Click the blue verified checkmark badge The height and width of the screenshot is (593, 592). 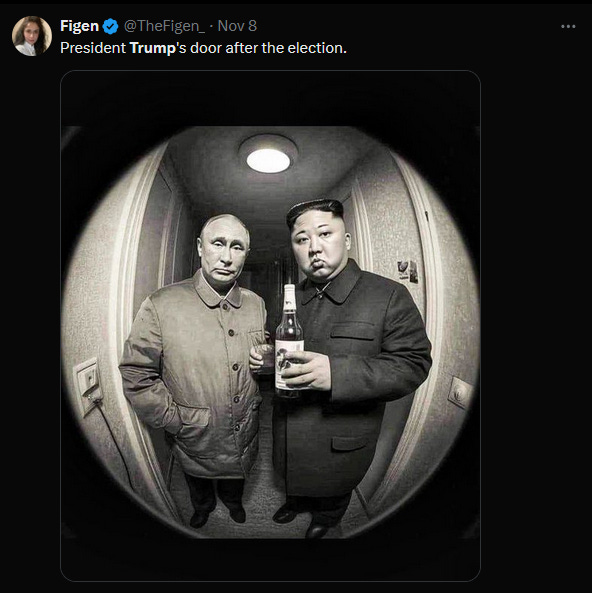(x=110, y=26)
